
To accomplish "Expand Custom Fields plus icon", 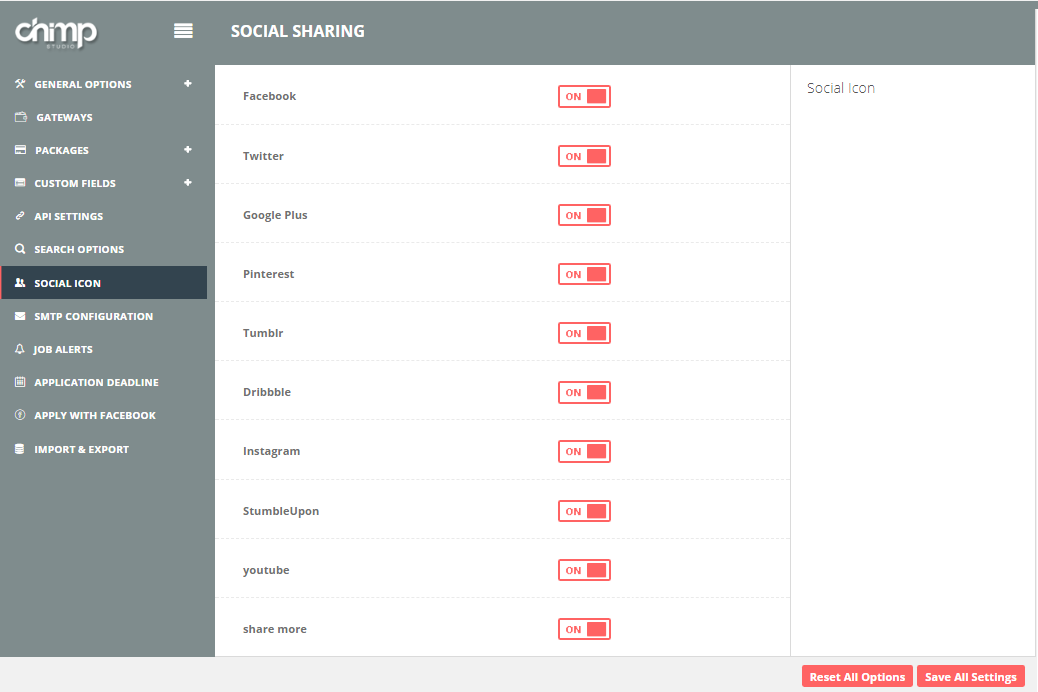I will (188, 183).
